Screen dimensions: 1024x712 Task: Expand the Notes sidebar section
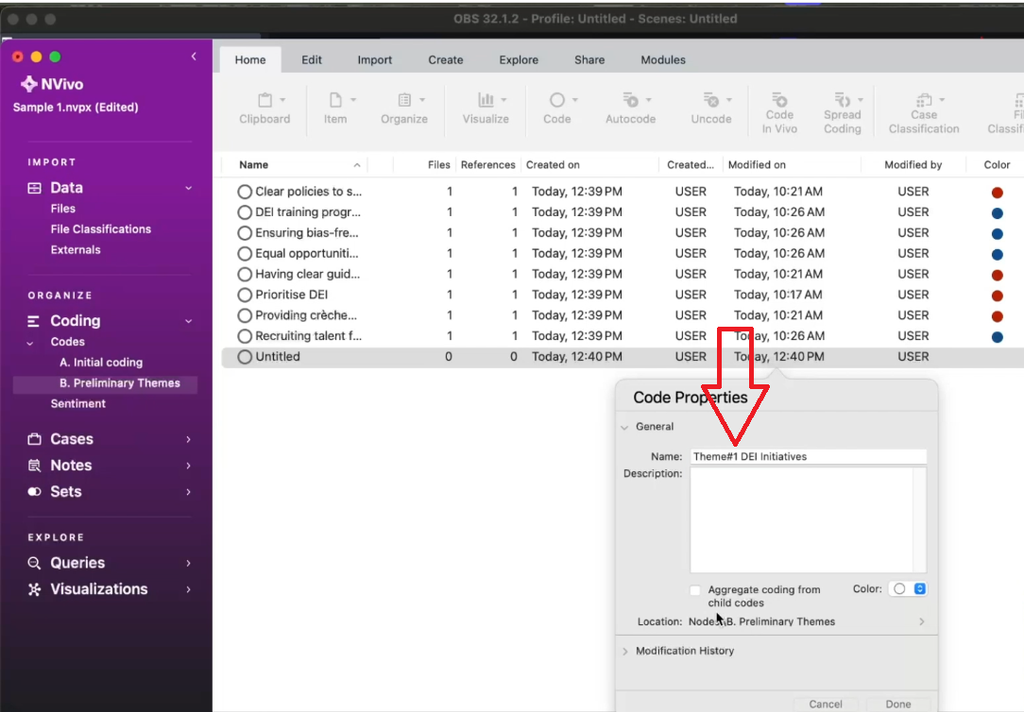coord(188,466)
